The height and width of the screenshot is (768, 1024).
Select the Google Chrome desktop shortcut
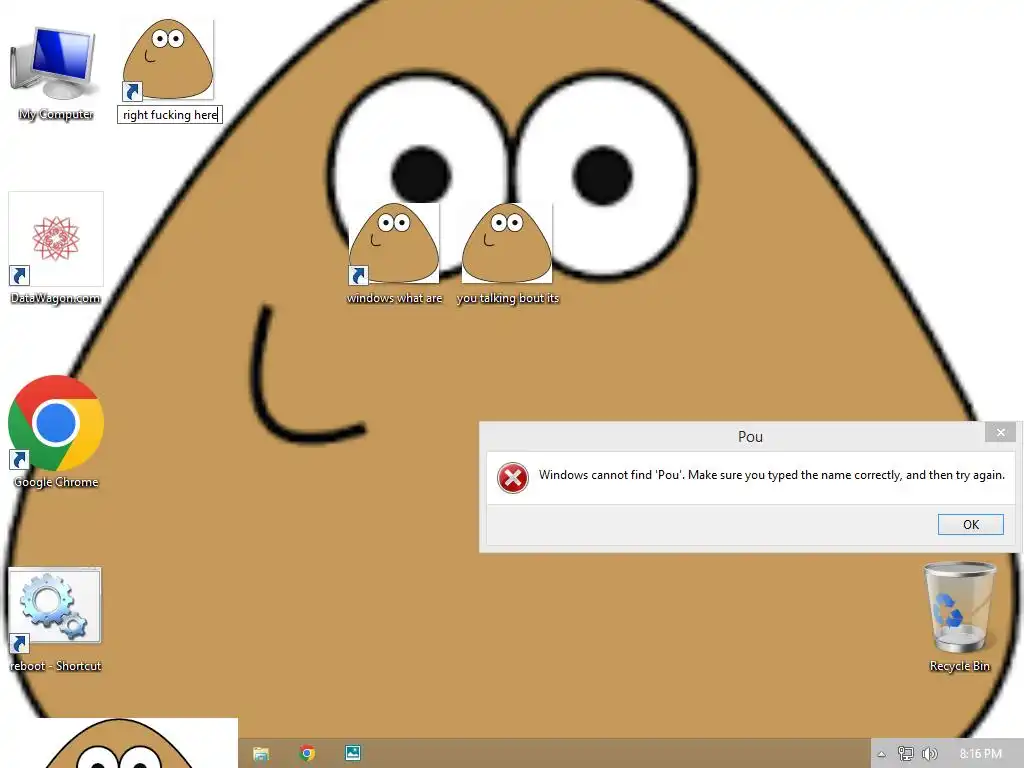56,423
